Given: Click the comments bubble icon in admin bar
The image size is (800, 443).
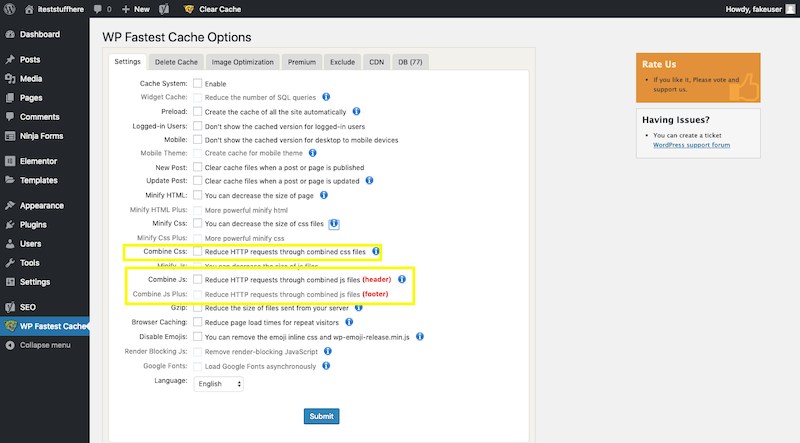Looking at the screenshot, I should (98, 8).
